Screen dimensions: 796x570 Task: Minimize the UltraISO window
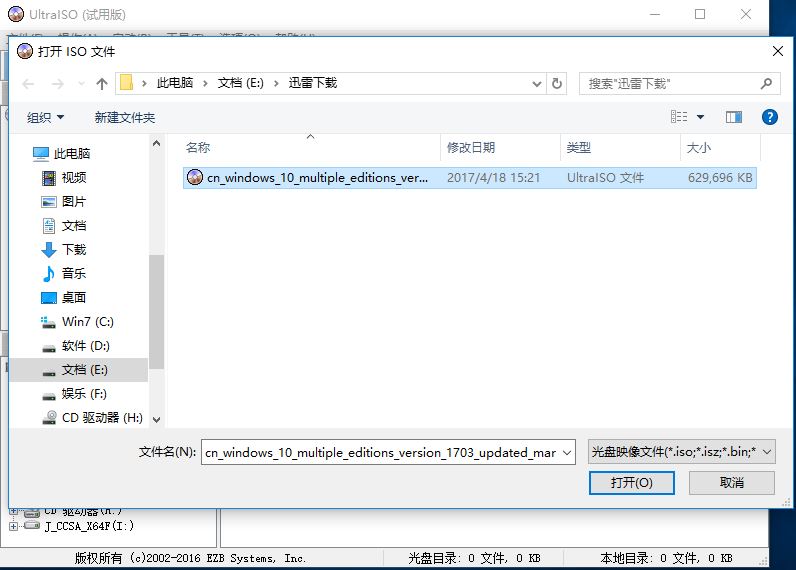tap(655, 14)
